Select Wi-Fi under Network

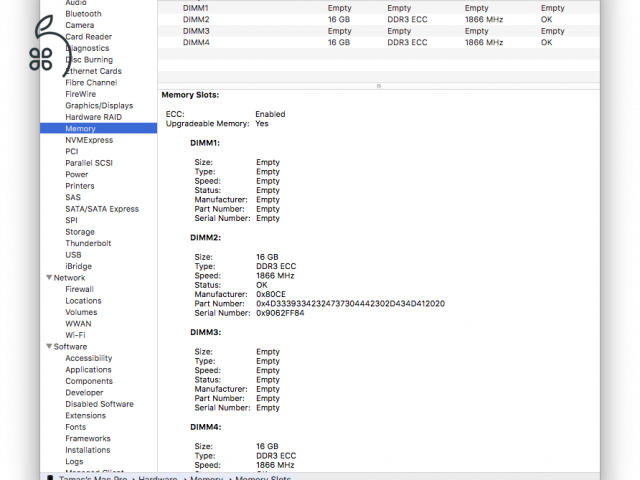75,335
